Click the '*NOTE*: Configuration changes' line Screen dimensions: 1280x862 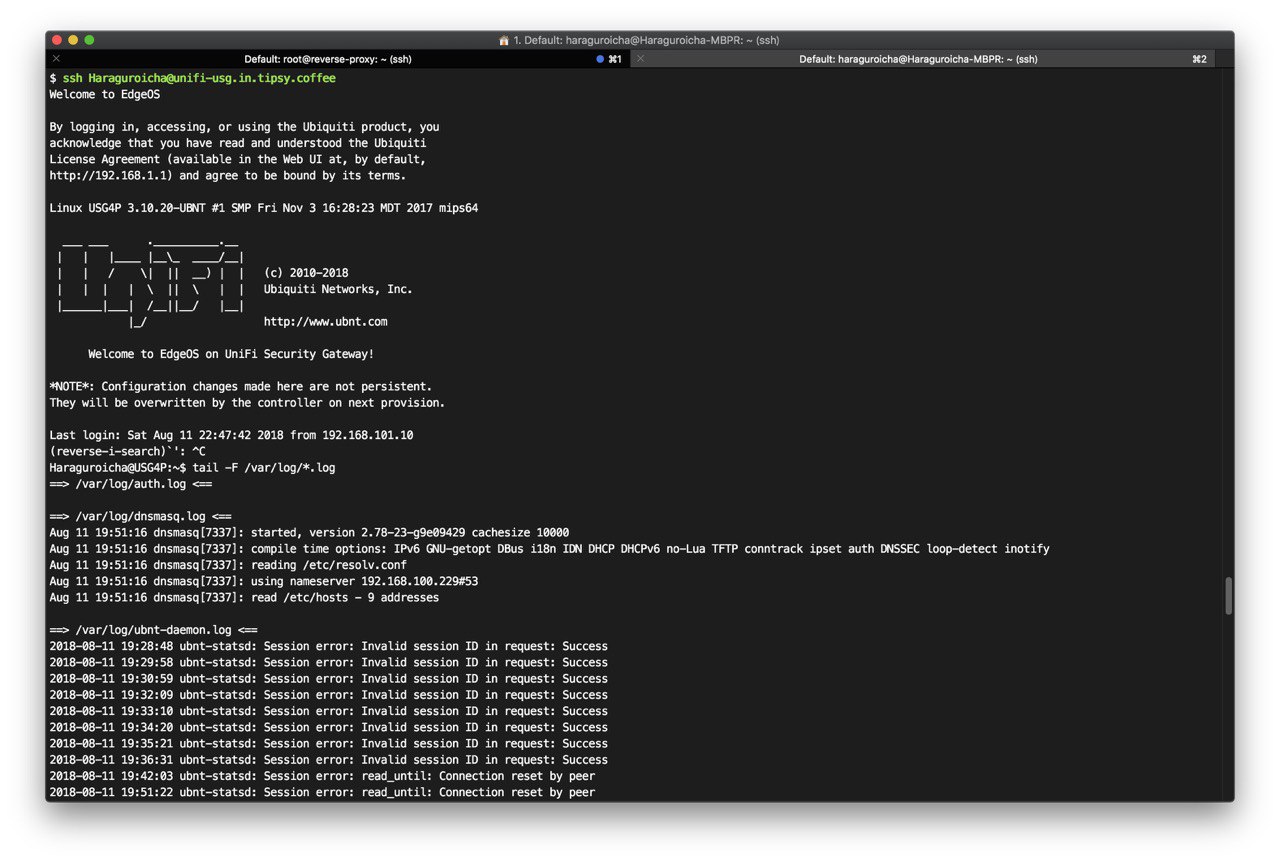click(241, 386)
